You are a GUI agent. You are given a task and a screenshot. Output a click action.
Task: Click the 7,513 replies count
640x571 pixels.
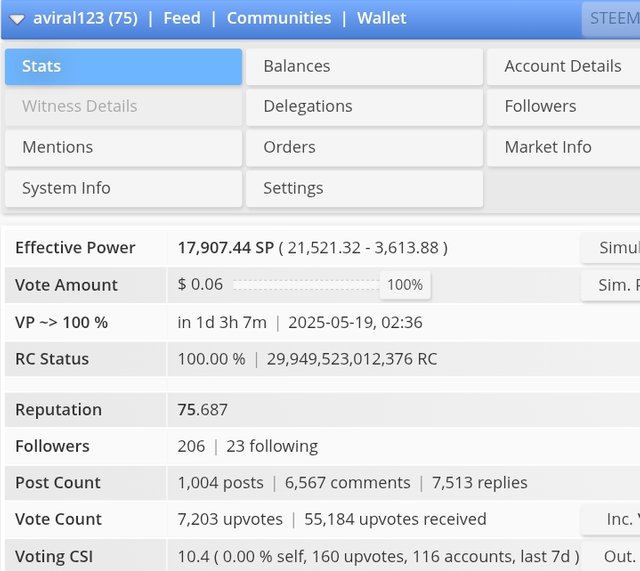pyautogui.click(x=480, y=483)
